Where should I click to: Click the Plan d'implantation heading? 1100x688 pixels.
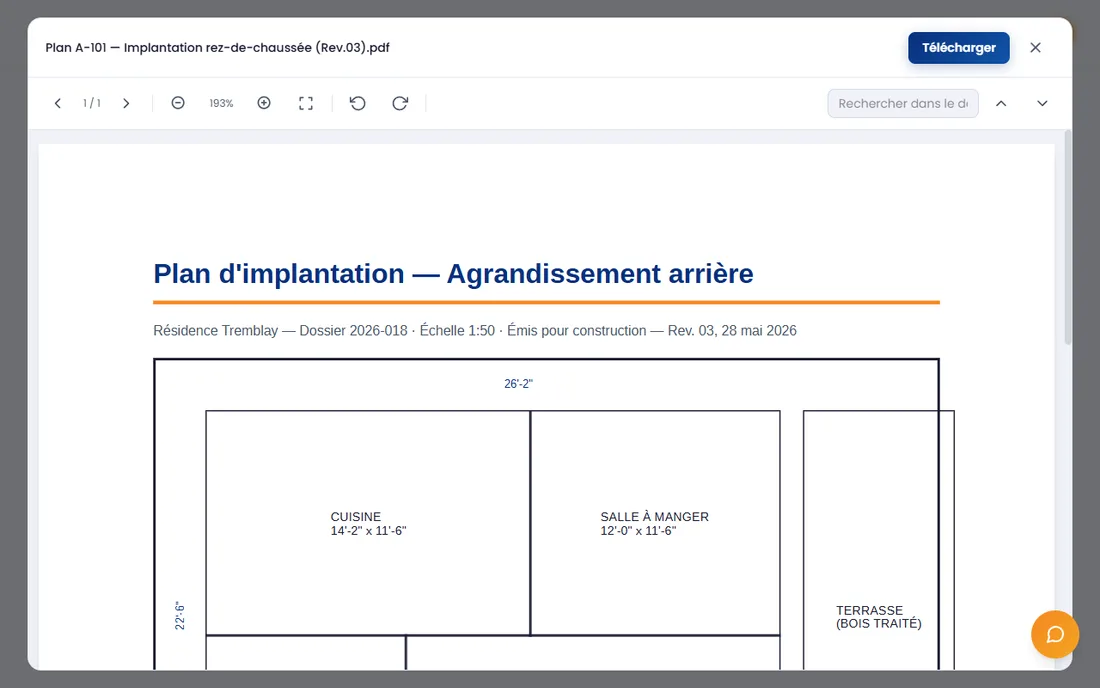click(453, 274)
